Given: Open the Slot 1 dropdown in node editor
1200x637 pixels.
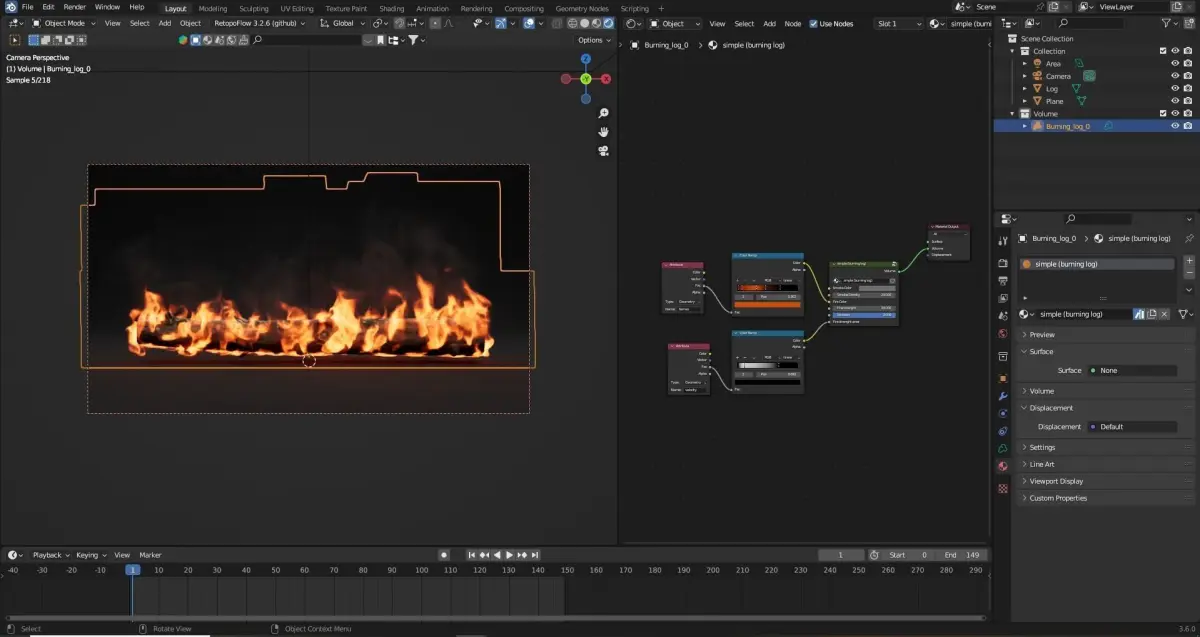Looking at the screenshot, I should pos(897,23).
